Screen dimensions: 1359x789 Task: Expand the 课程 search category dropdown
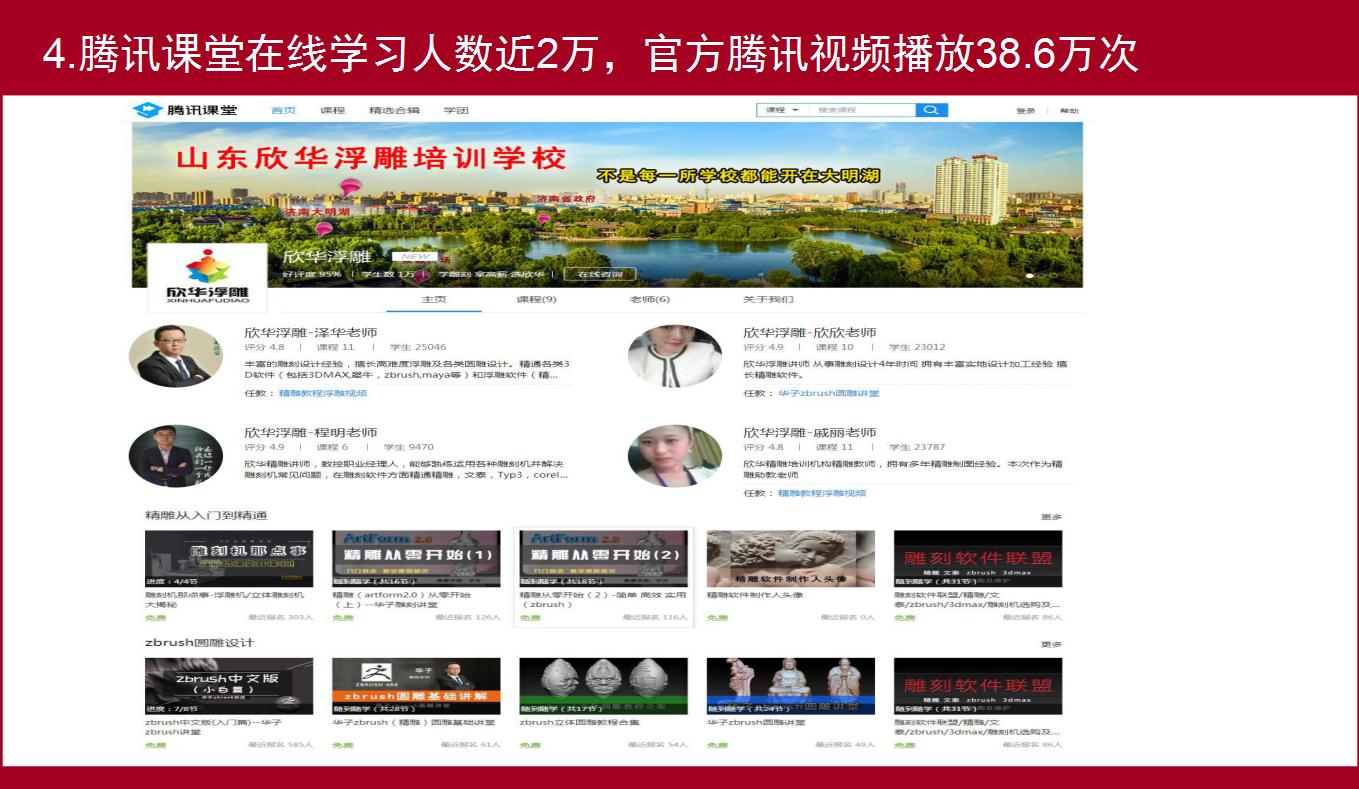point(782,110)
